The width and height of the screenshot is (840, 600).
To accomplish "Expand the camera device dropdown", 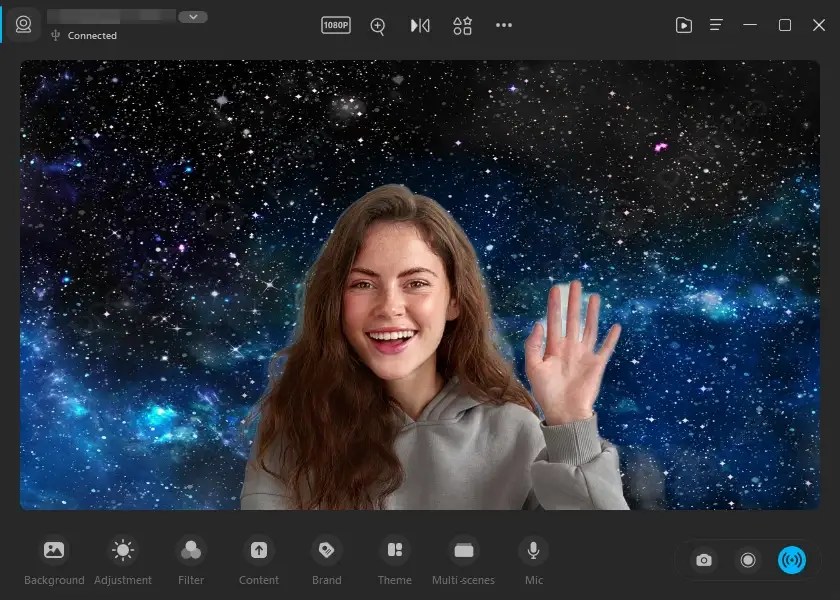I will 192,17.
